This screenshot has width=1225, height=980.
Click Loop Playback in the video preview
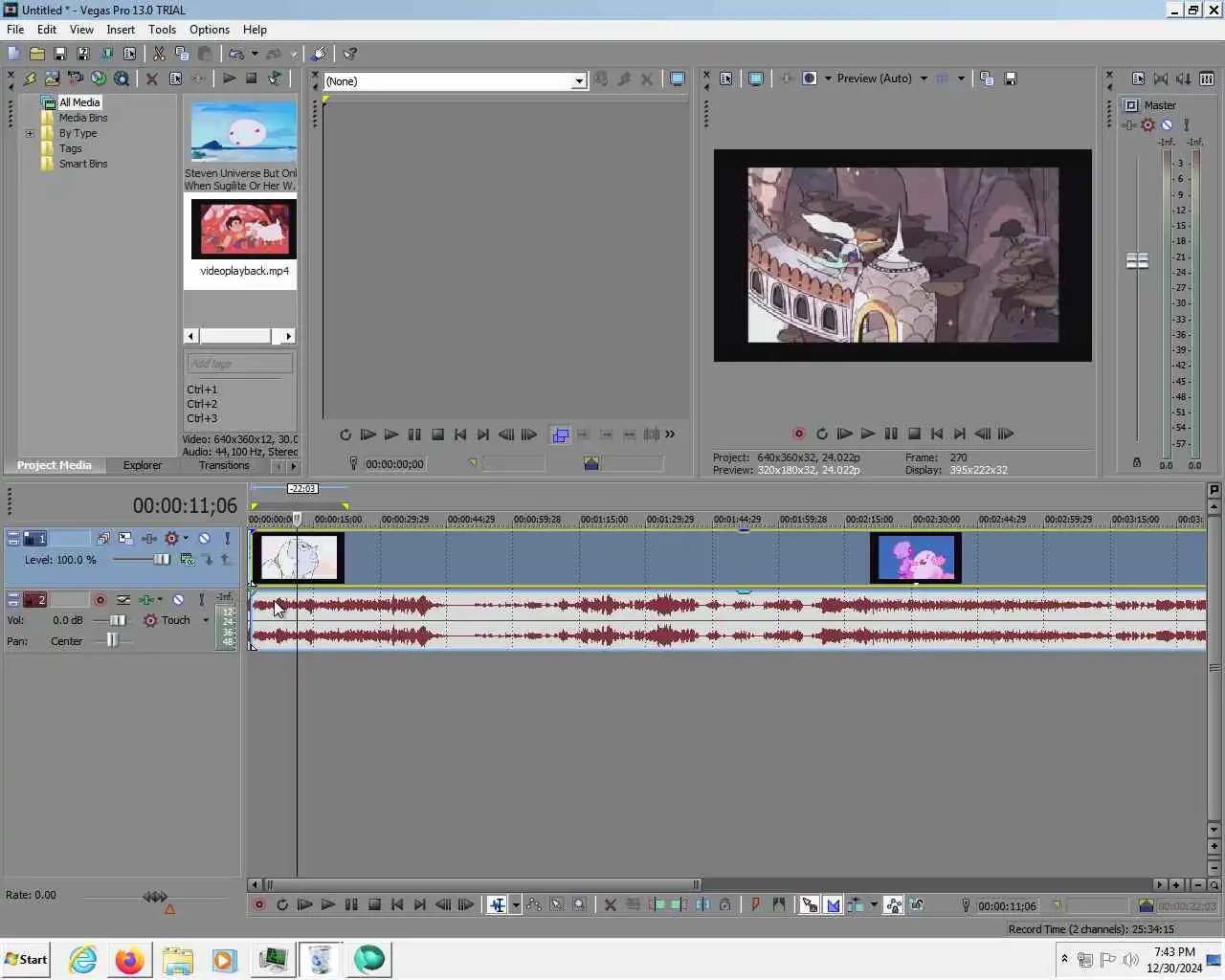pyautogui.click(x=821, y=434)
